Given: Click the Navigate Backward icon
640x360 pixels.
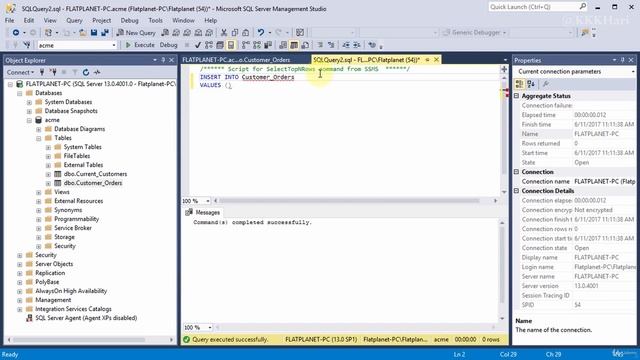Looking at the screenshot, I should pyautogui.click(x=16, y=33).
